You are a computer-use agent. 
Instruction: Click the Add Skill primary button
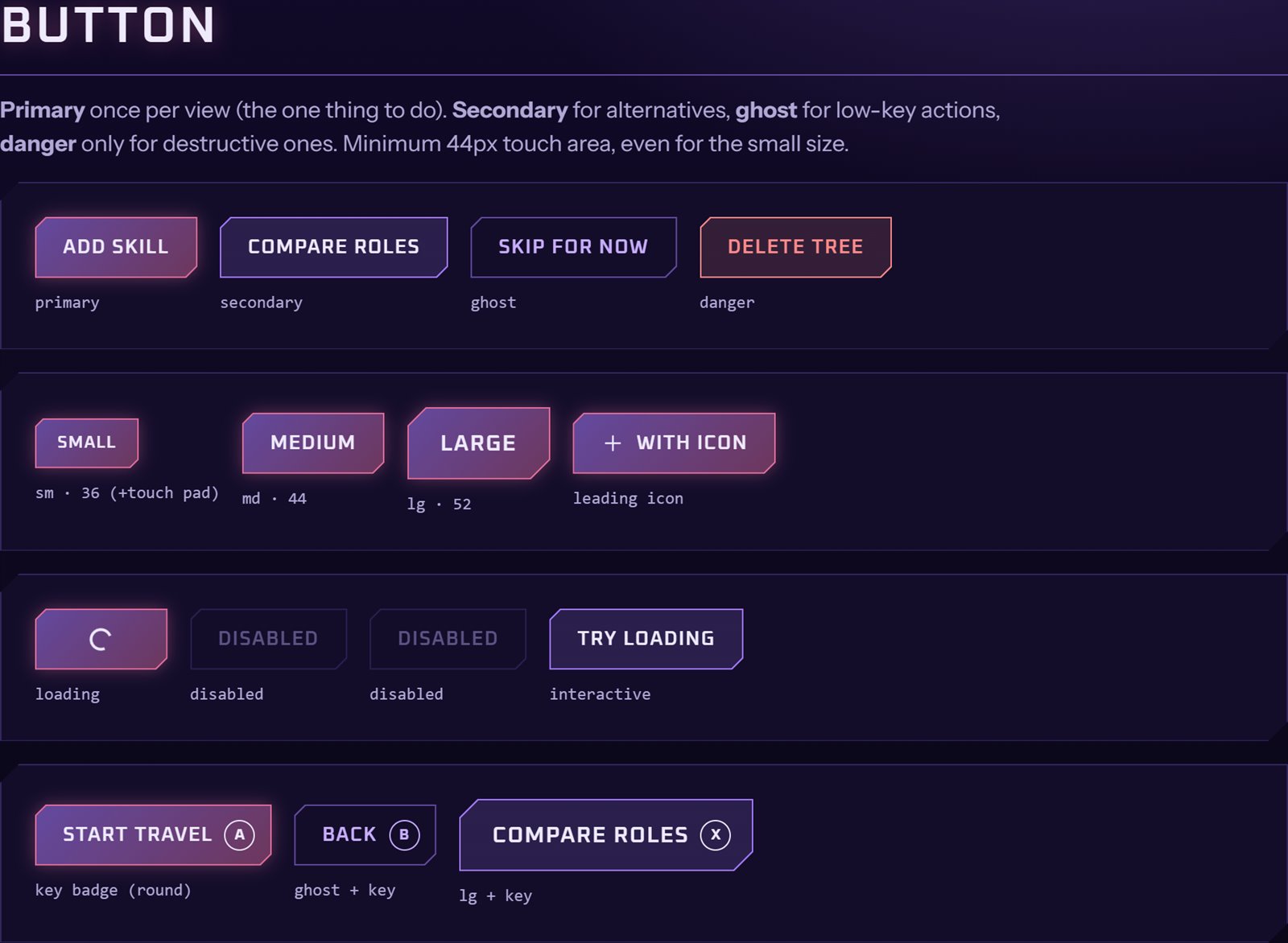pos(116,247)
